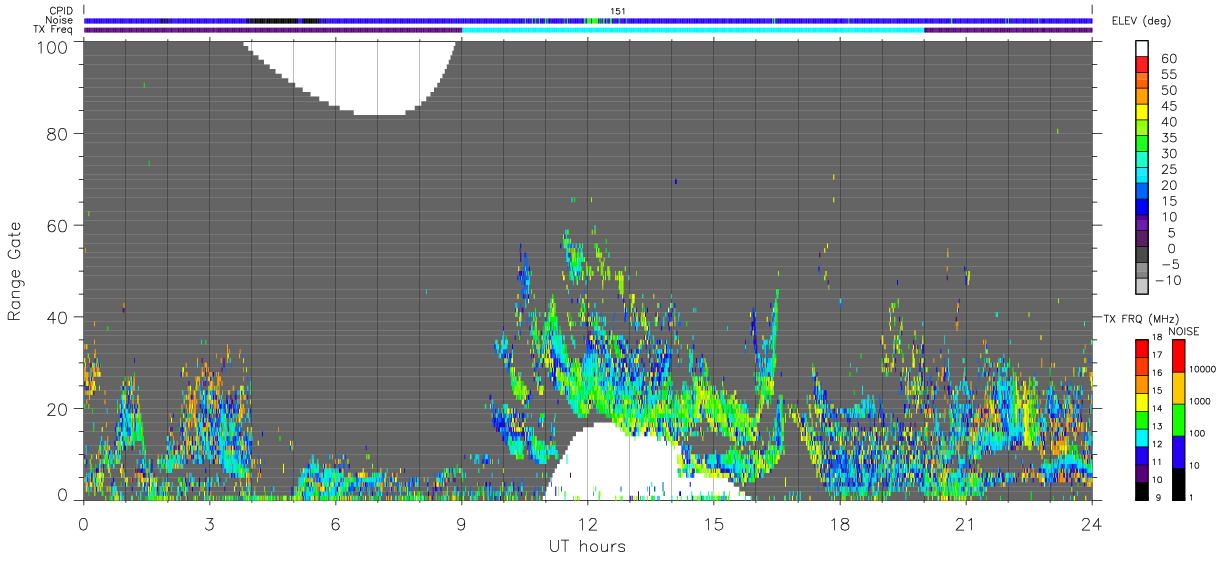Image resolution: width=1228 pixels, height=567 pixels.
Task: Click the '21' UT hours tick label
Action: pos(965,524)
